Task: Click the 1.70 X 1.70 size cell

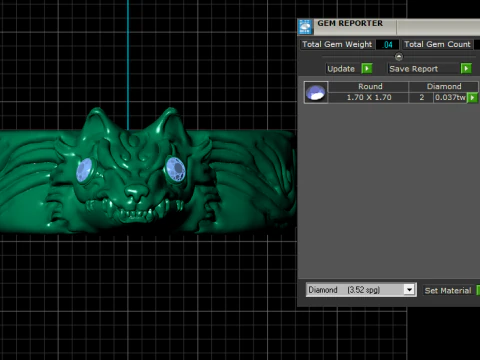Action: tap(369, 97)
